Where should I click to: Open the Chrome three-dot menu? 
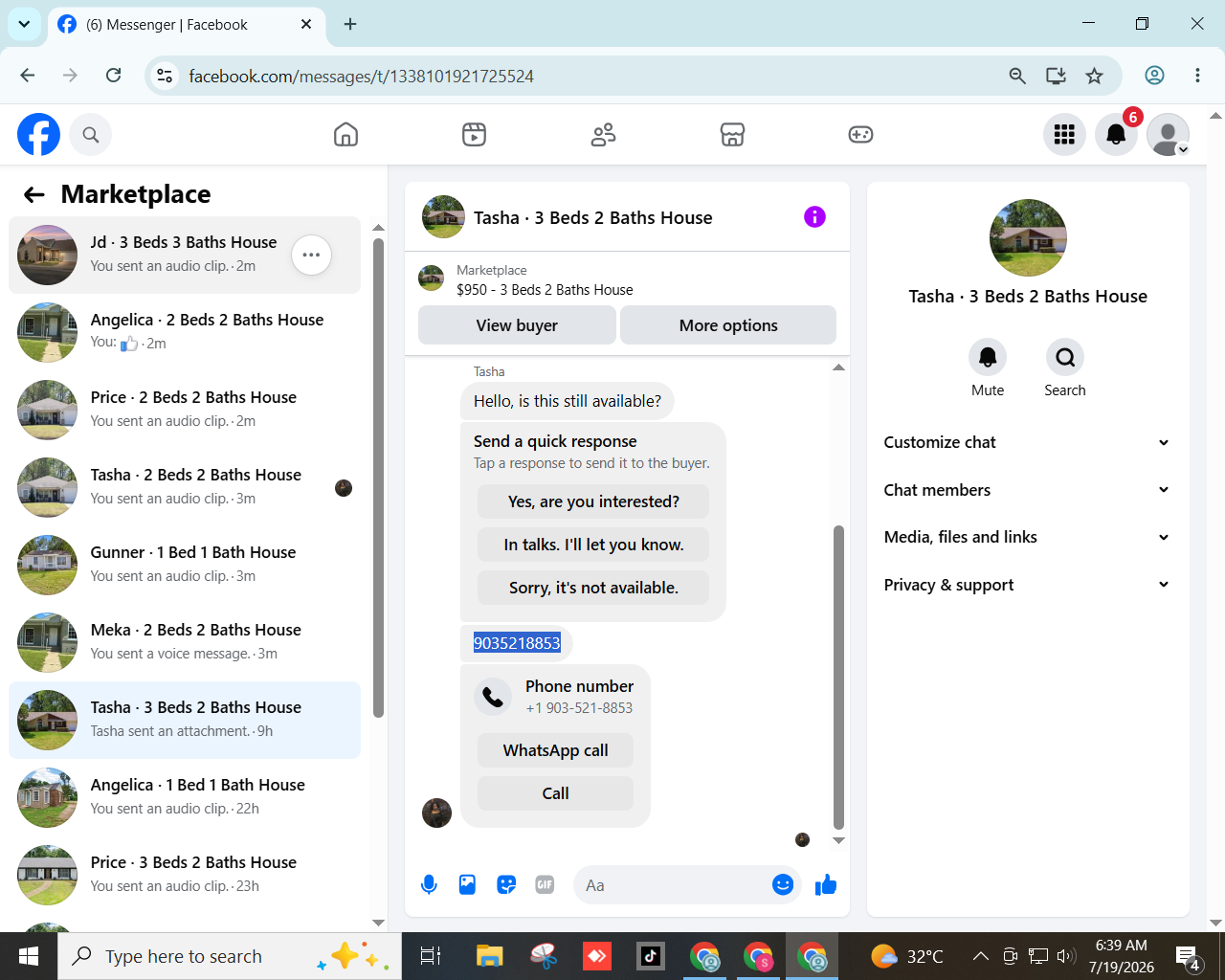pos(1197,76)
